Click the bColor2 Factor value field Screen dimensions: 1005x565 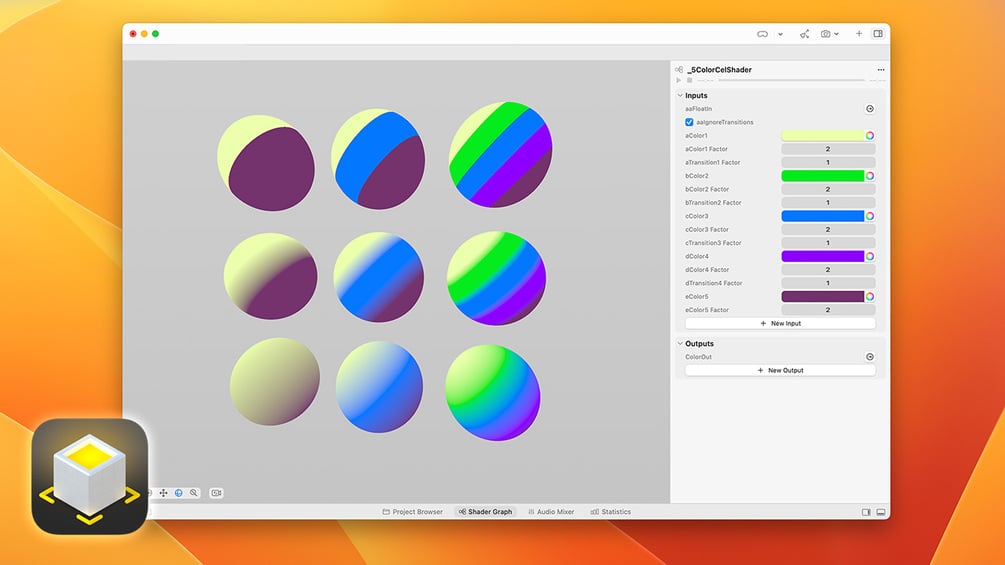[828, 190]
